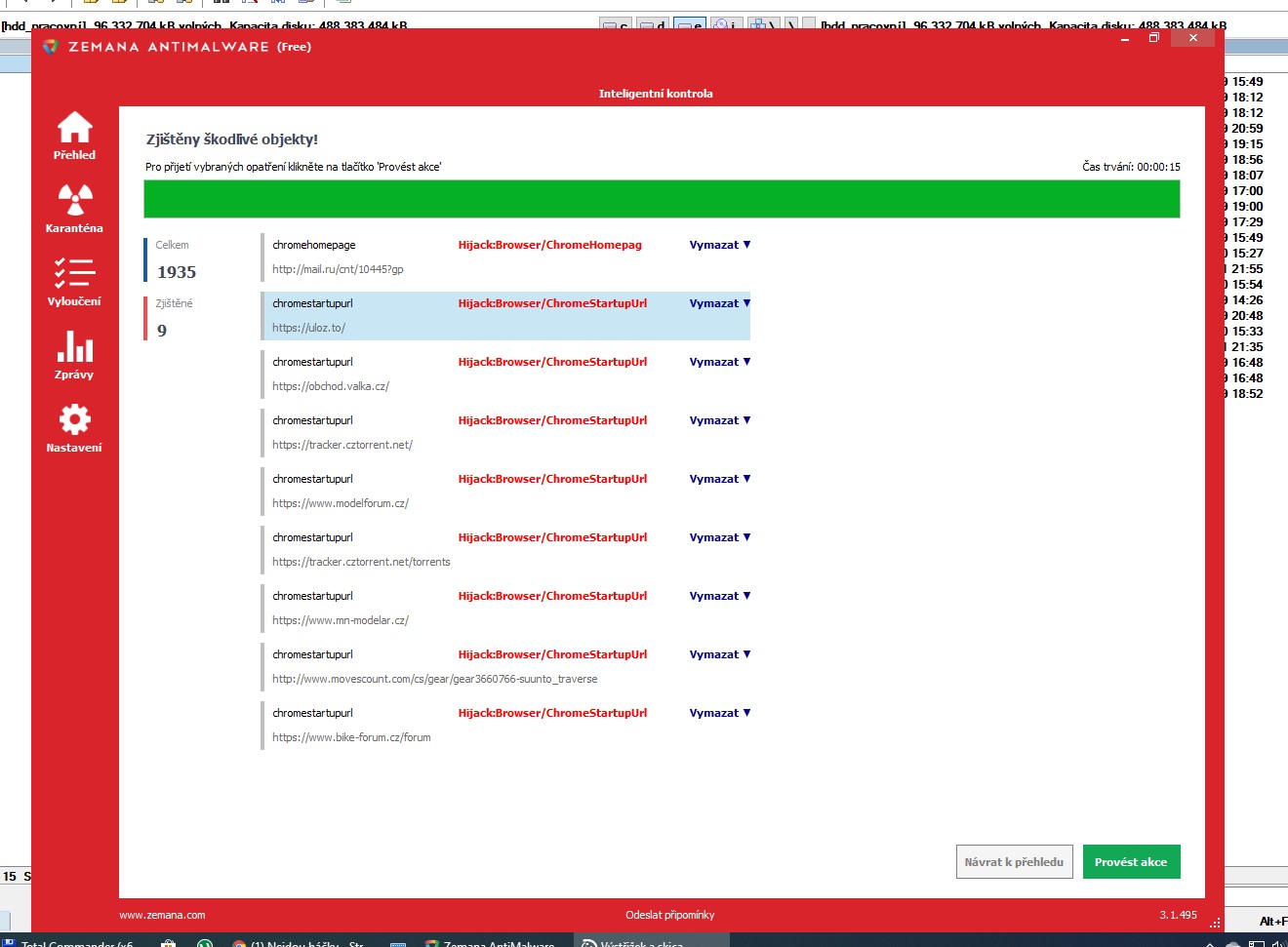Select the tracker.cztorrent.net/torrents URL row
The height and width of the screenshot is (947, 1288).
click(x=361, y=562)
